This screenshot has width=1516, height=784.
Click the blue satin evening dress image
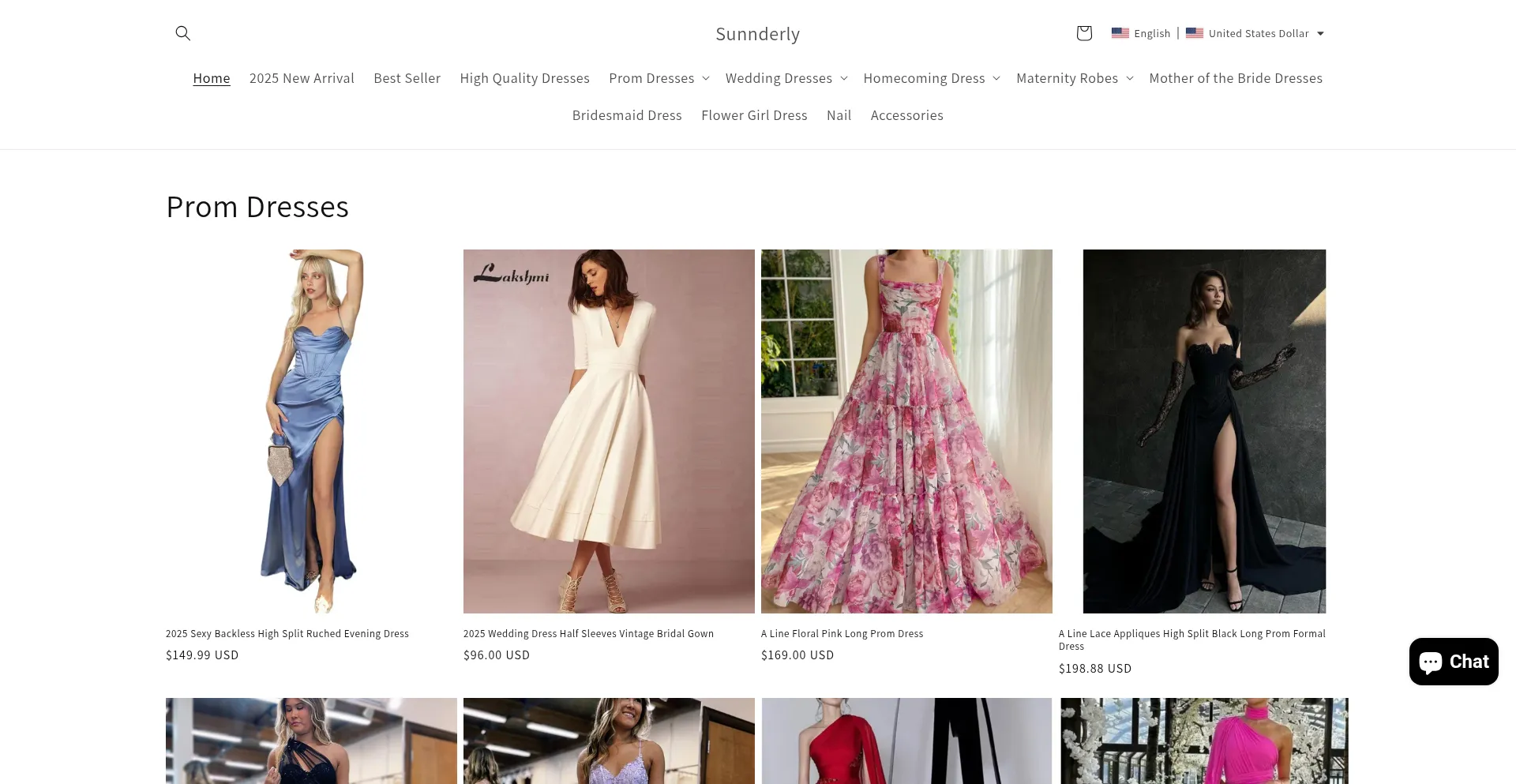coord(311,431)
